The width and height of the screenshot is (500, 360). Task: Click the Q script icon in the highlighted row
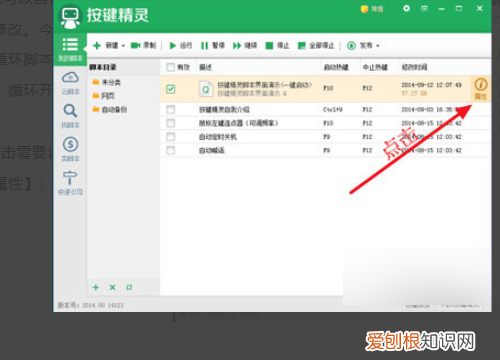click(x=206, y=89)
